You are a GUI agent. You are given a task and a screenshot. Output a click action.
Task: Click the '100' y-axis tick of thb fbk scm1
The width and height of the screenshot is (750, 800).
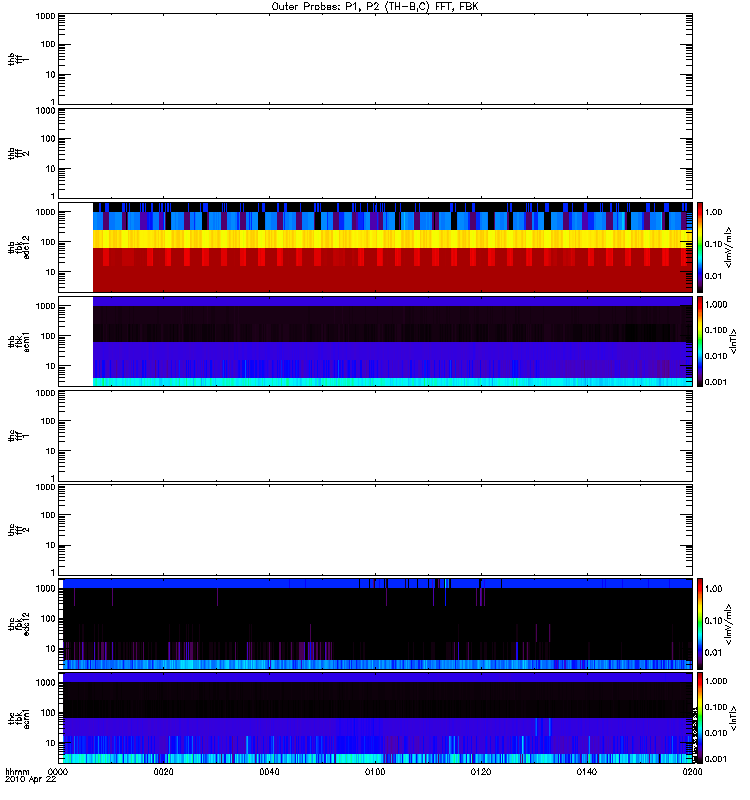48,336
